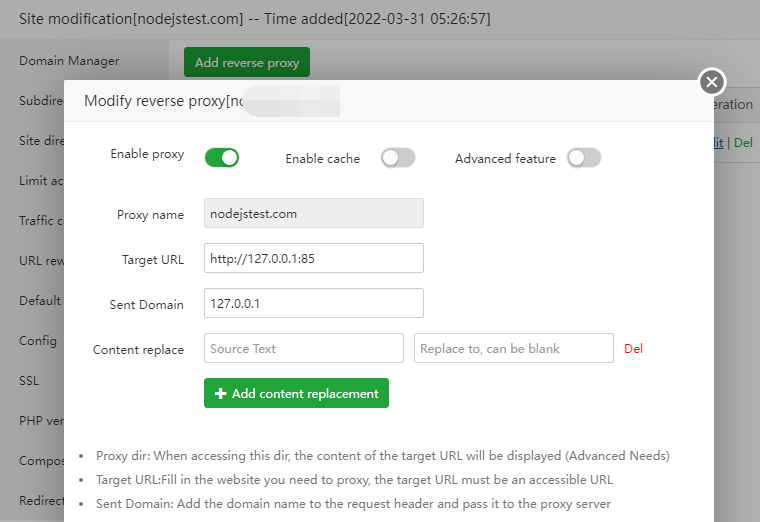Screen dimensions: 760x522
Task: Select the Redirect sidebar tab
Action: 42,501
